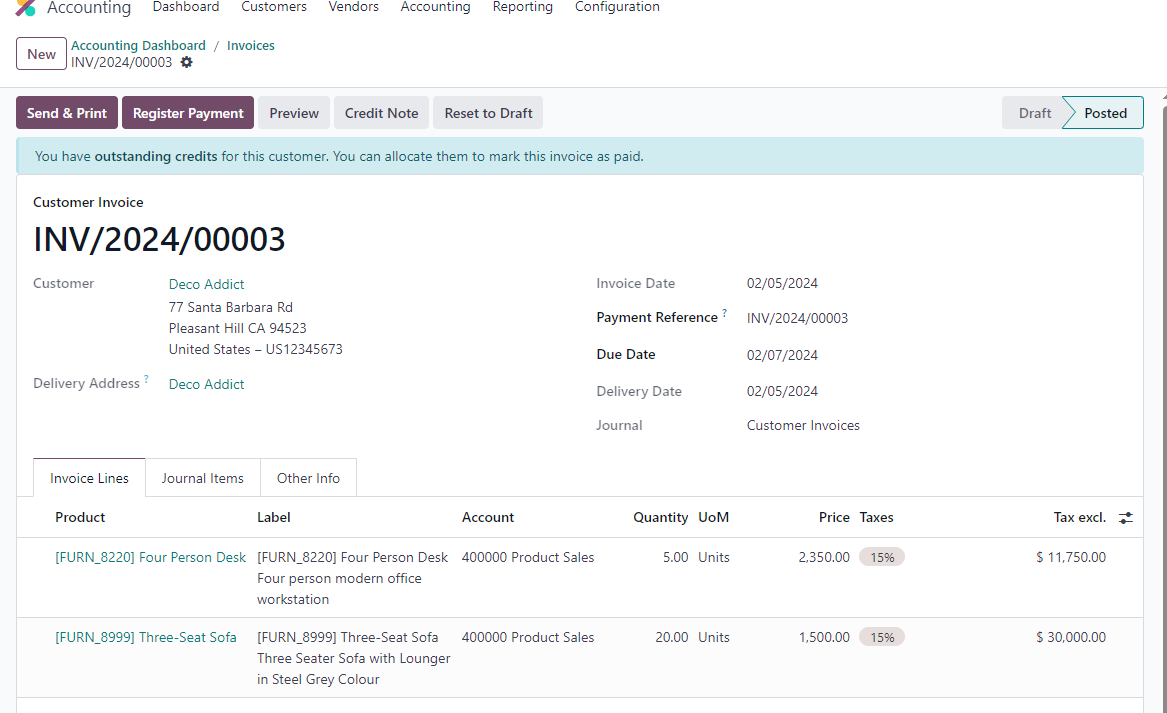
Task: Select the Draft status stage
Action: pyautogui.click(x=1035, y=113)
